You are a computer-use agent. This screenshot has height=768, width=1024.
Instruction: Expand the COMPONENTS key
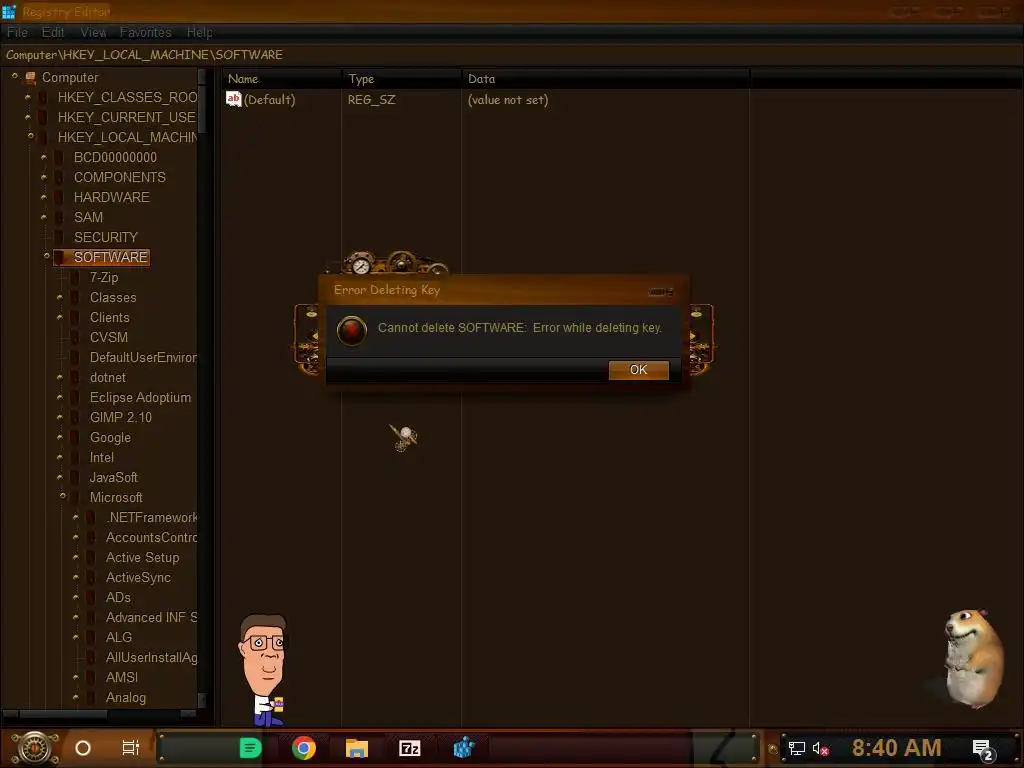[x=44, y=177]
